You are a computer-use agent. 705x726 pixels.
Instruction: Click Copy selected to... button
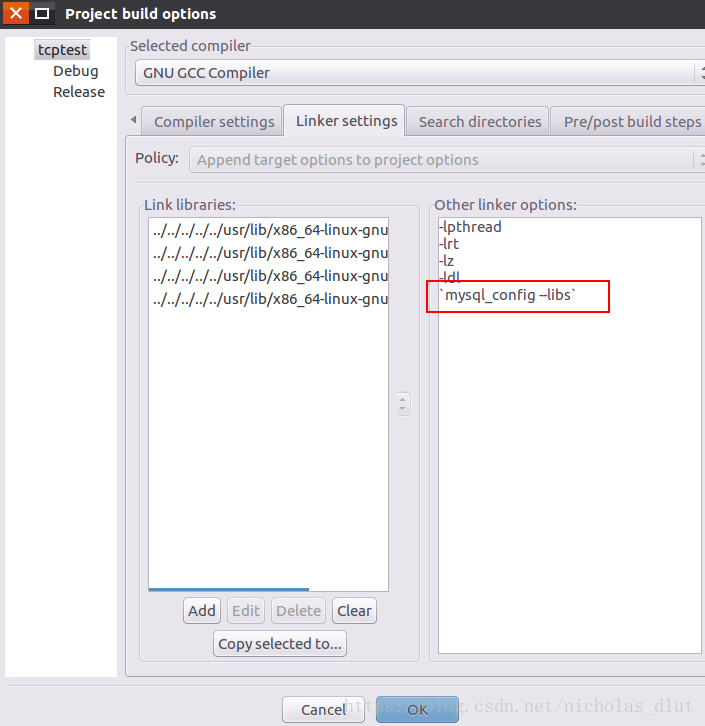(280, 644)
